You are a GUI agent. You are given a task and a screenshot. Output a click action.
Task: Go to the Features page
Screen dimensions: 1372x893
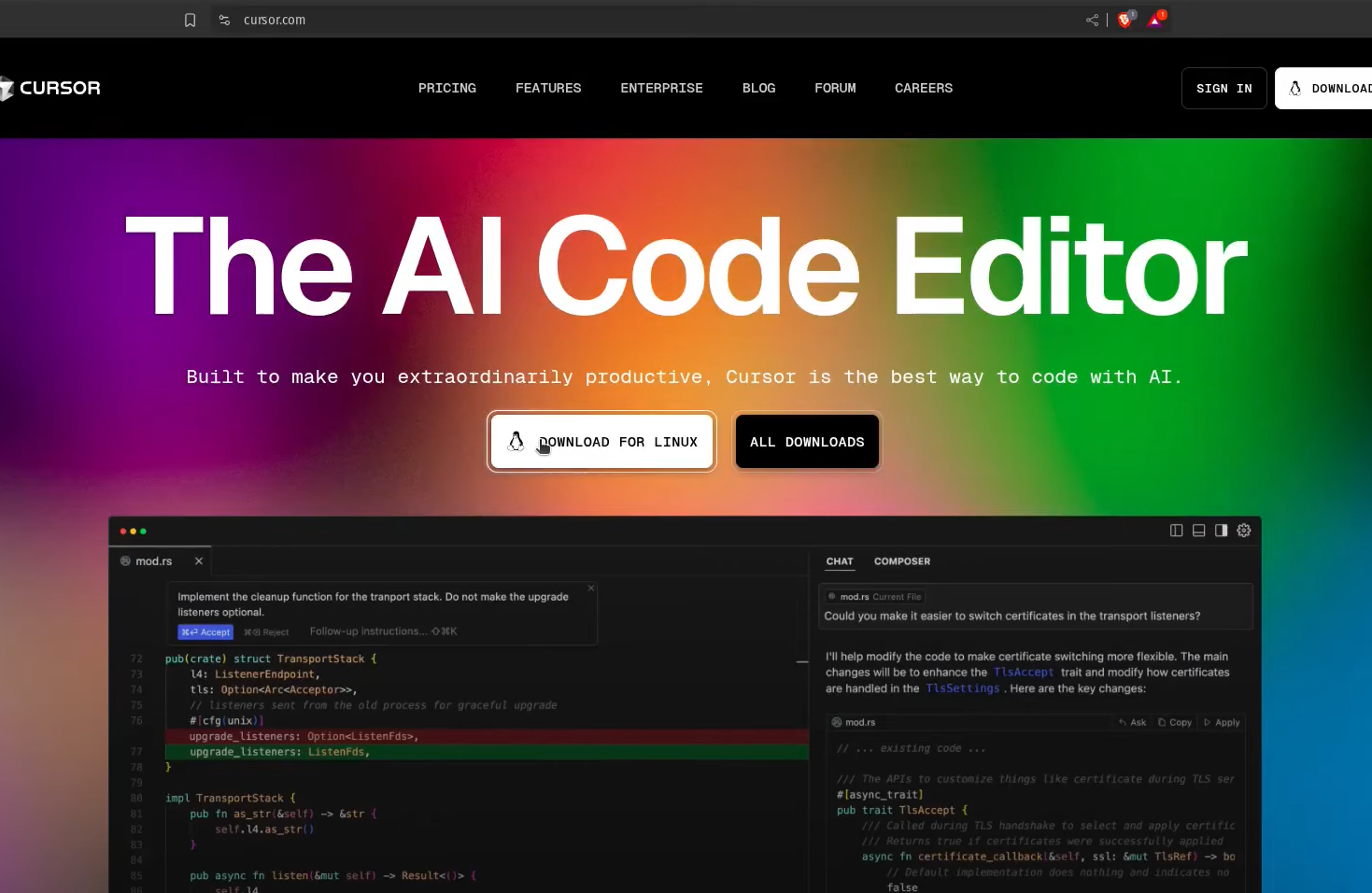click(548, 88)
